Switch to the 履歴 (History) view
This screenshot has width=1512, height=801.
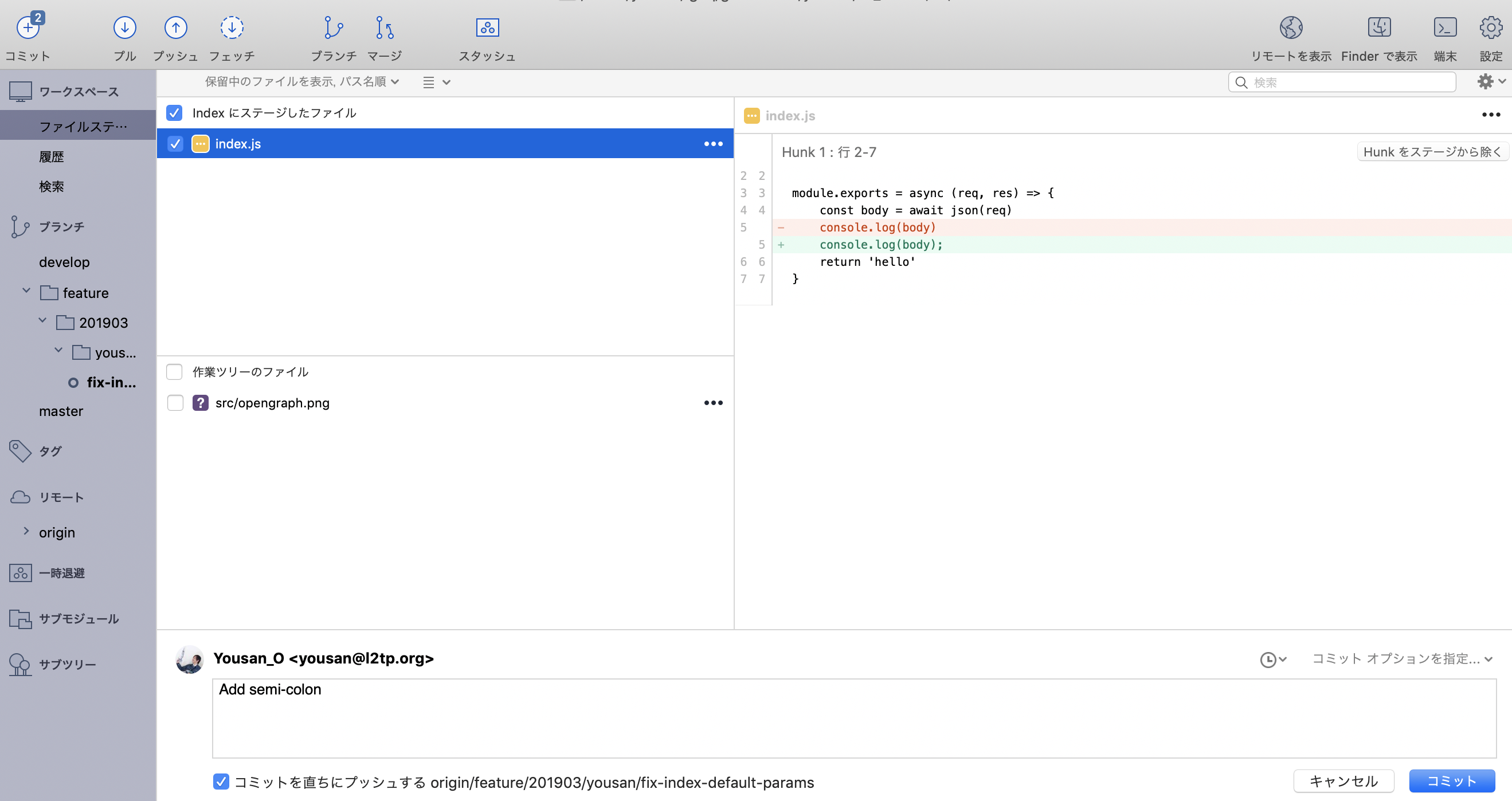click(53, 156)
